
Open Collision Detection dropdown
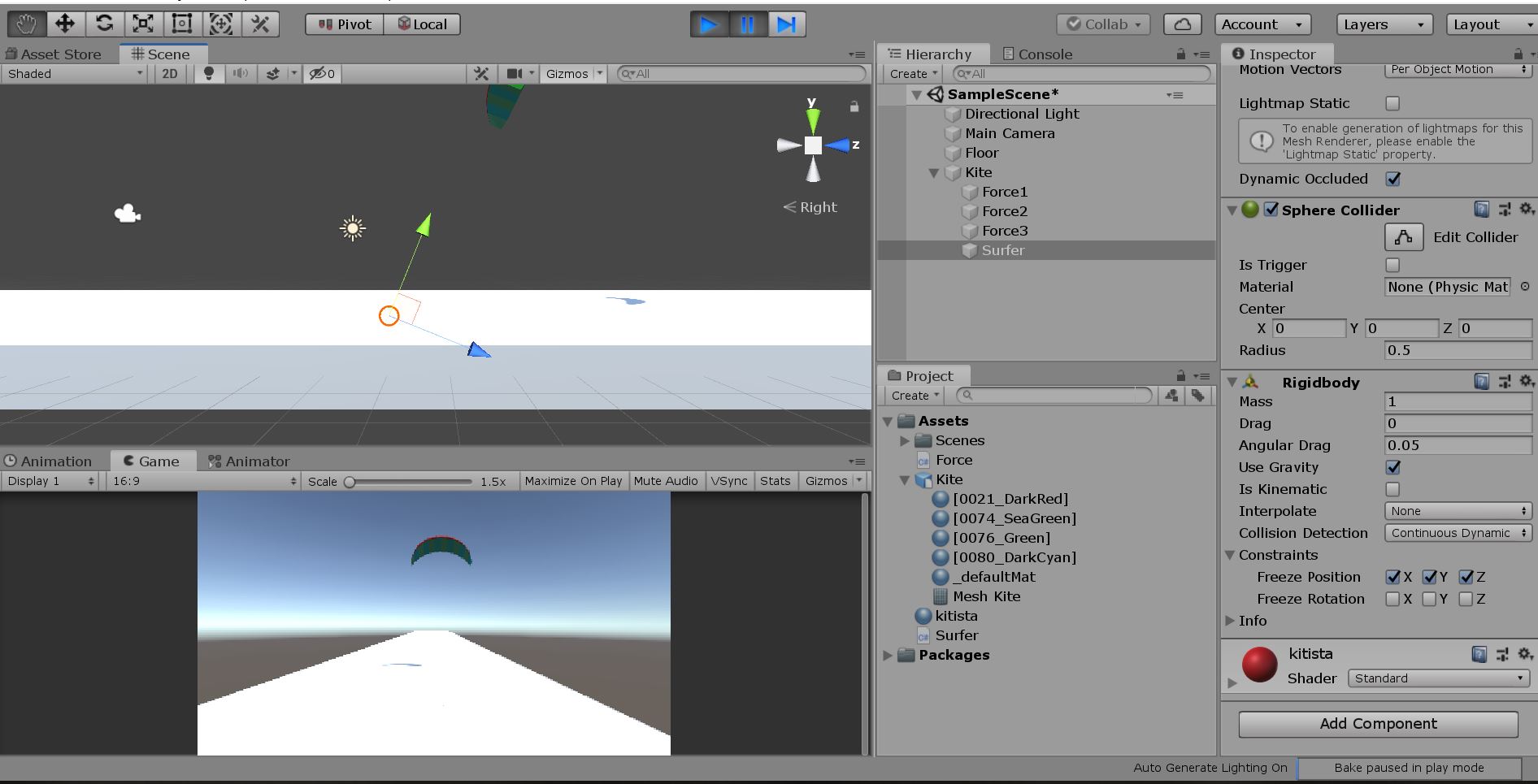[1458, 533]
